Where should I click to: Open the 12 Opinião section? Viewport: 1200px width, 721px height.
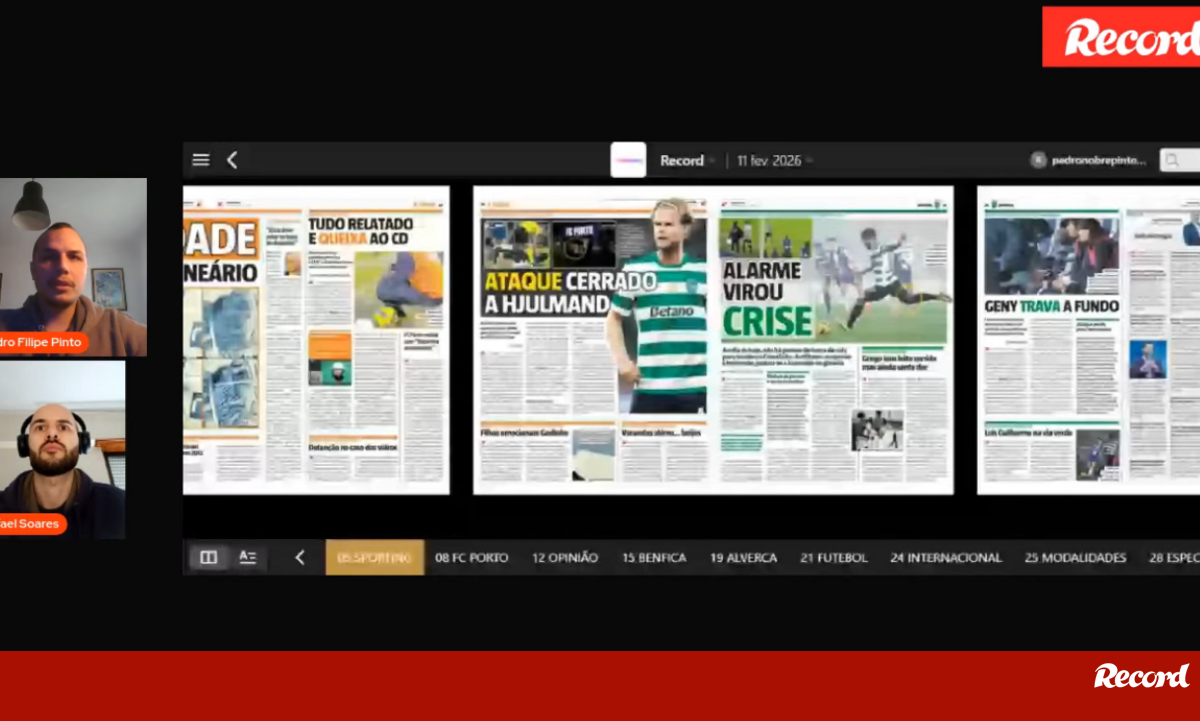point(565,558)
